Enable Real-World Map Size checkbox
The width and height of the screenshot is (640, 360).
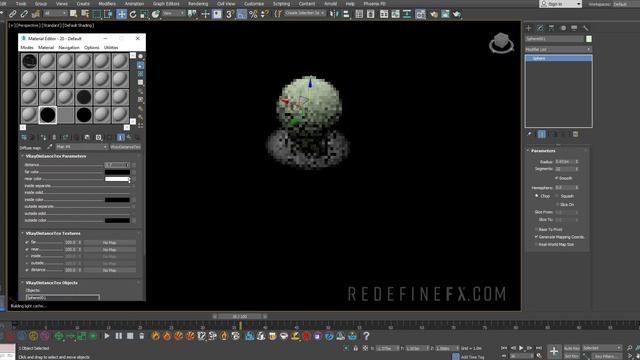536,244
